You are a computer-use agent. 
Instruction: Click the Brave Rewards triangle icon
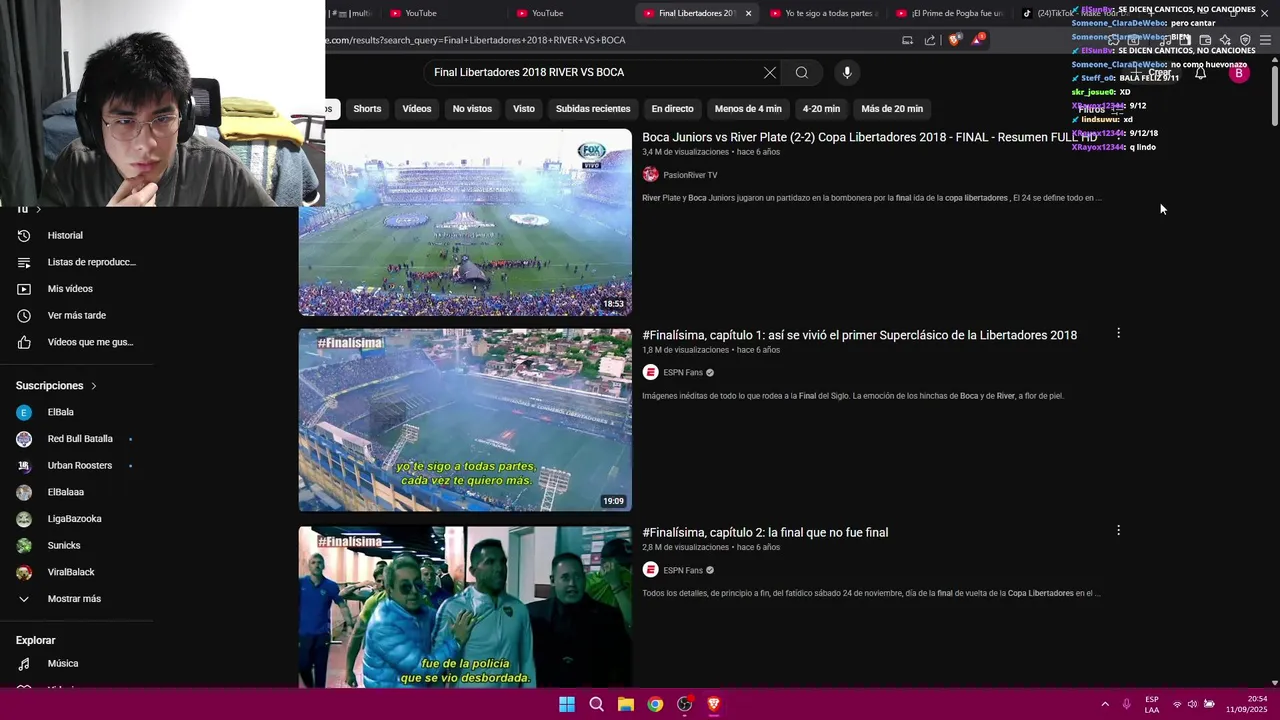pos(977,40)
